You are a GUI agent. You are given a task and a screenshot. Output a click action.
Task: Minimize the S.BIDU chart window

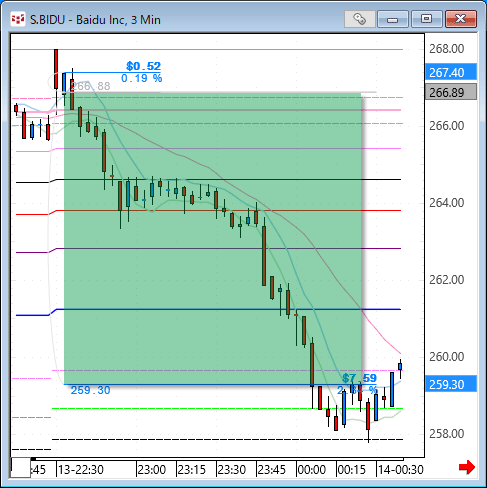click(x=393, y=19)
